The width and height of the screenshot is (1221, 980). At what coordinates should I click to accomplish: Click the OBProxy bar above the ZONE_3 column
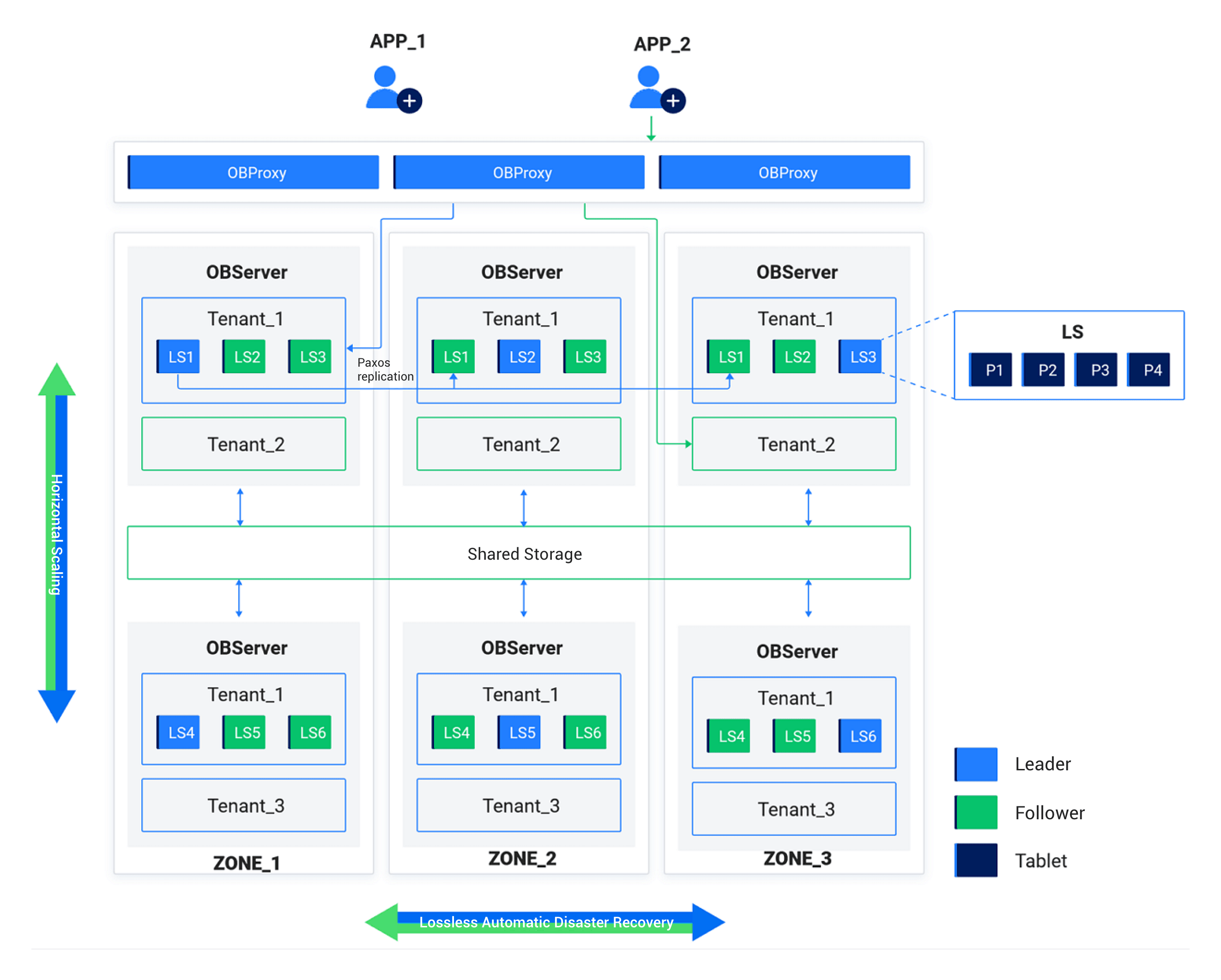pyautogui.click(x=784, y=172)
